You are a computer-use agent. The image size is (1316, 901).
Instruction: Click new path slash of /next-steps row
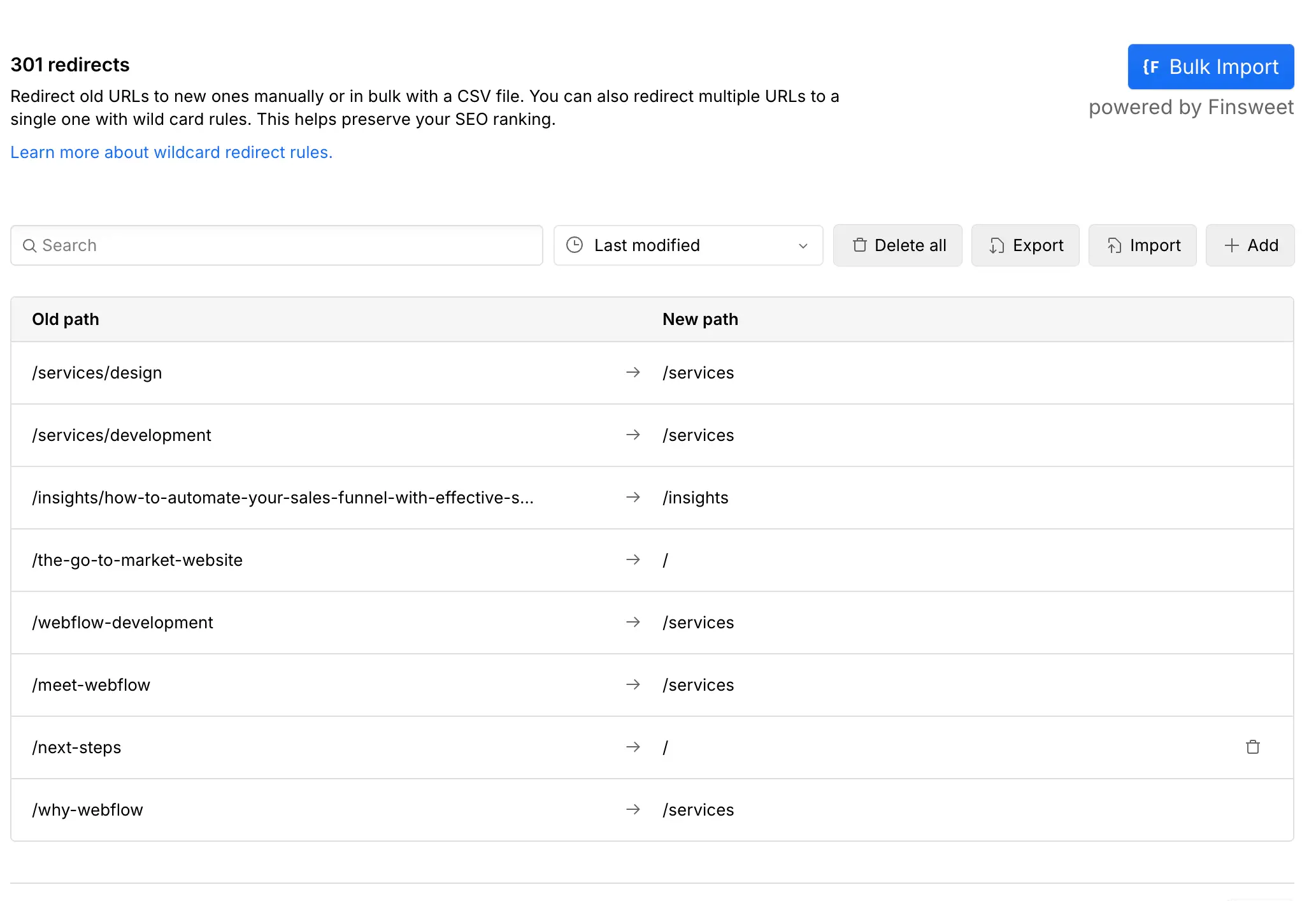(665, 747)
